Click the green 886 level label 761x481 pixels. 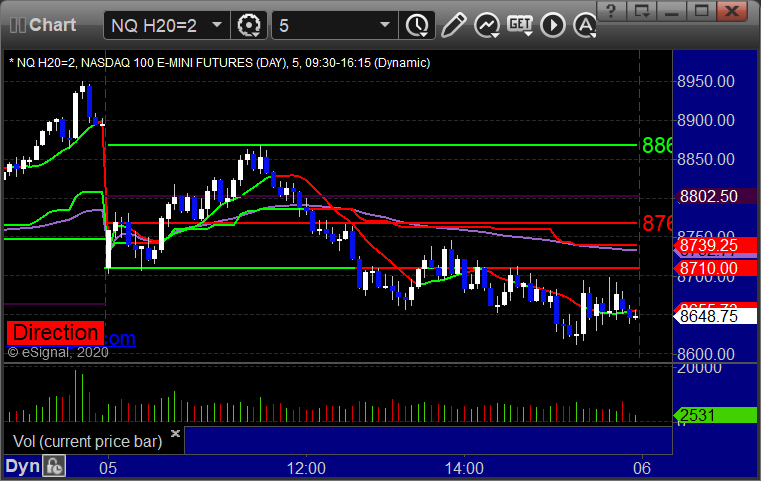coord(657,145)
